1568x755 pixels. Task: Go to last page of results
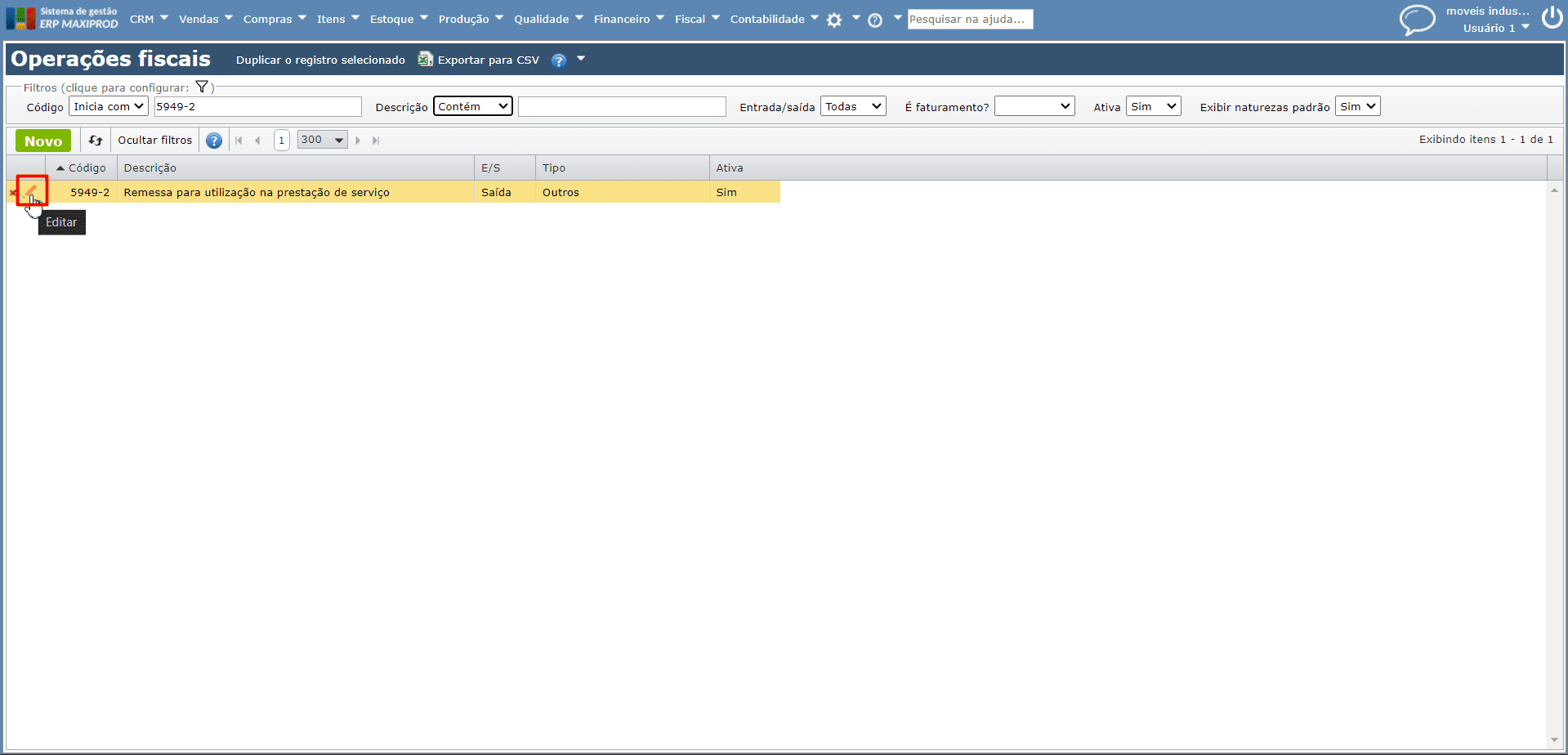tap(376, 141)
